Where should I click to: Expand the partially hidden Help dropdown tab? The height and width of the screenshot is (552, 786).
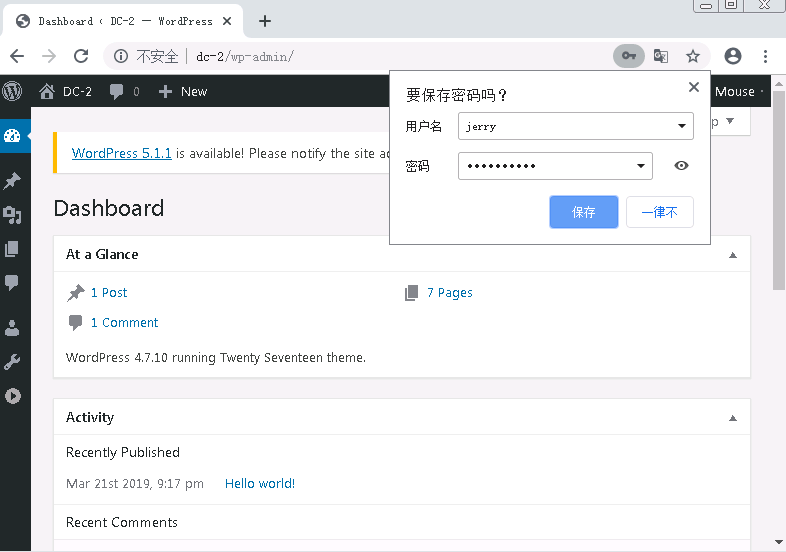pos(730,121)
